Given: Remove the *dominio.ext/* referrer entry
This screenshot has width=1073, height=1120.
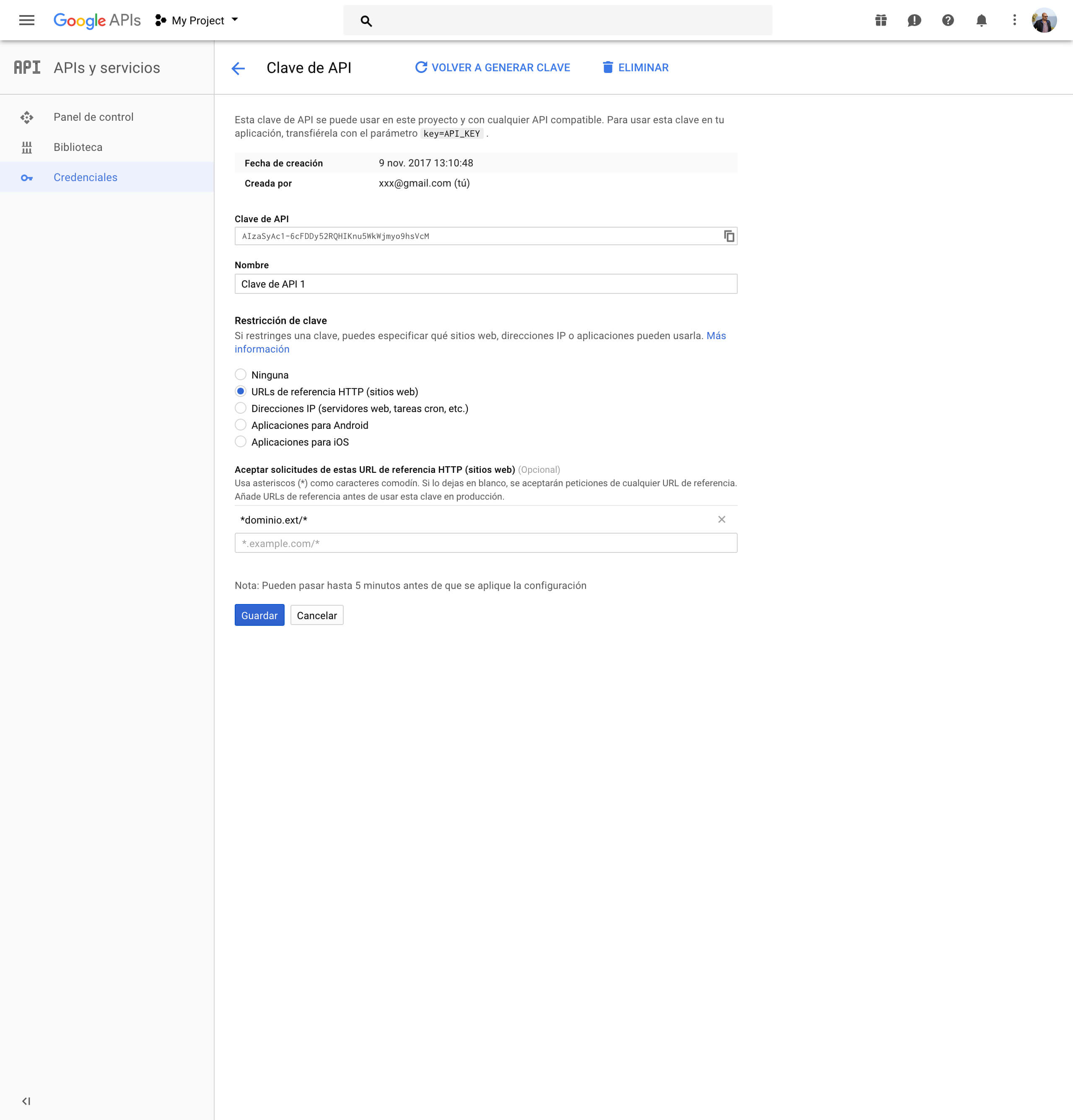Looking at the screenshot, I should (721, 519).
